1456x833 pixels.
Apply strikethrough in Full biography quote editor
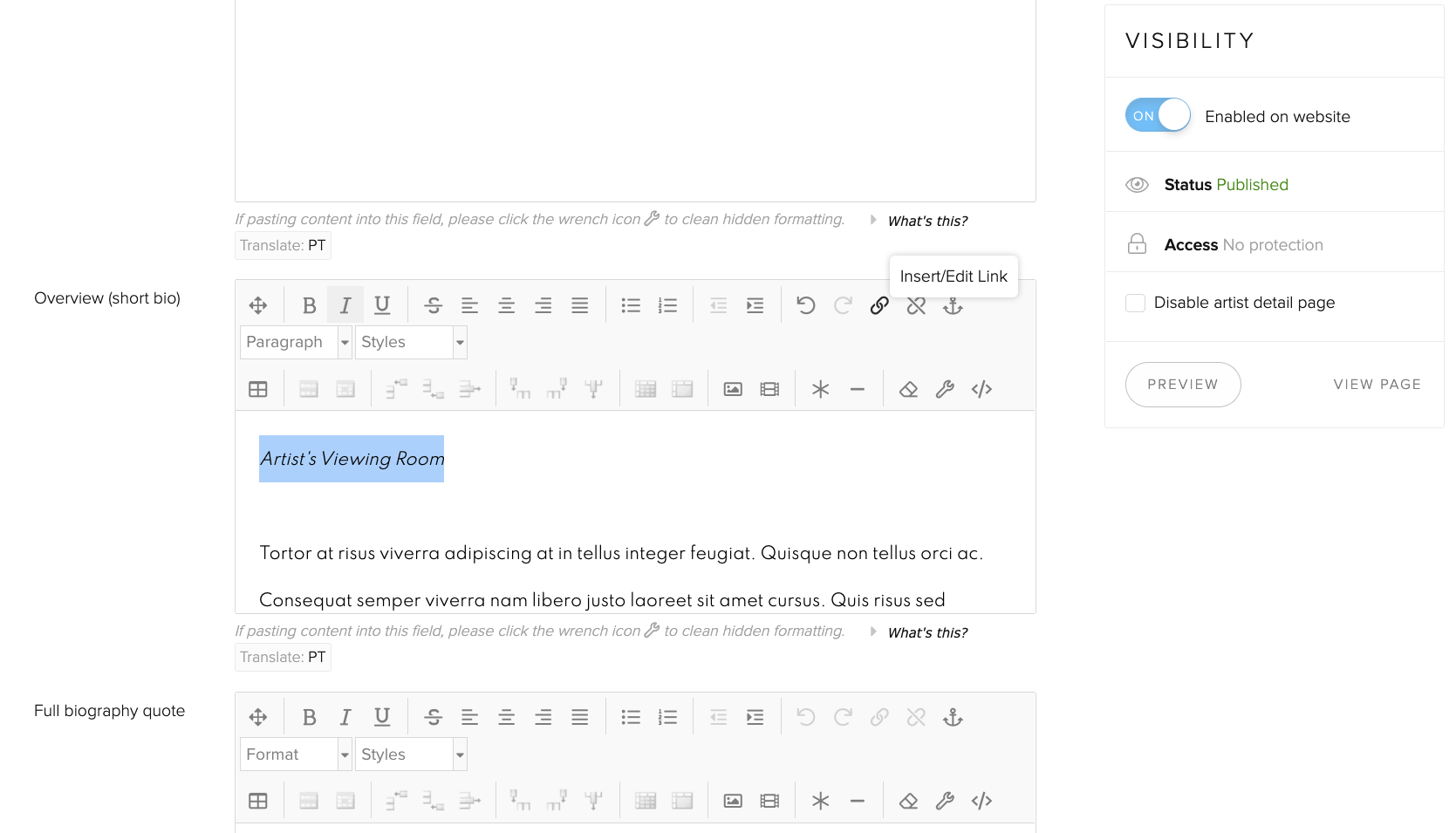click(x=434, y=717)
